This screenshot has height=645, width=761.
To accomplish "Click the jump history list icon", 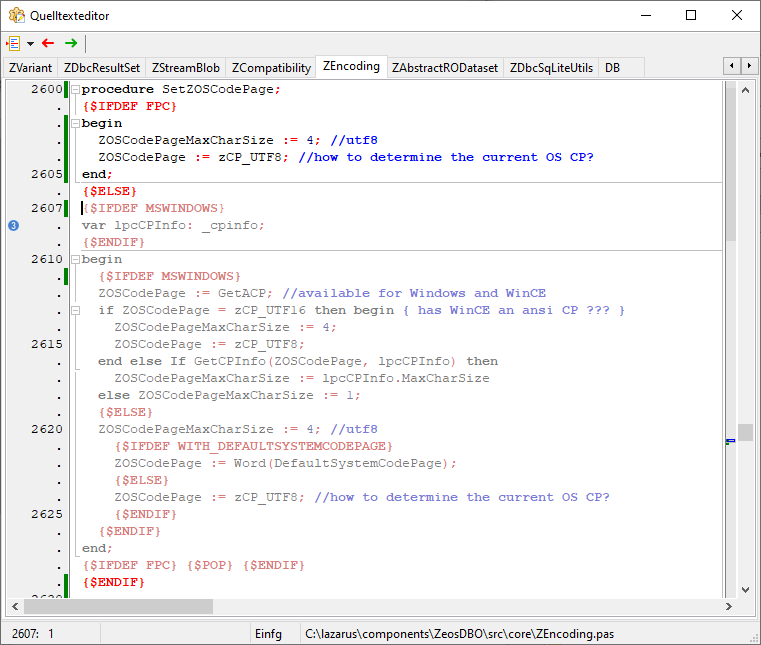I will tap(14, 44).
